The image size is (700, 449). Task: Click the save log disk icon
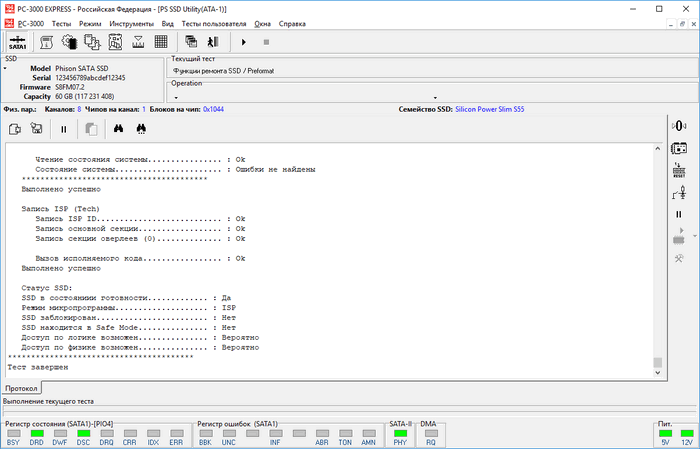[36, 129]
